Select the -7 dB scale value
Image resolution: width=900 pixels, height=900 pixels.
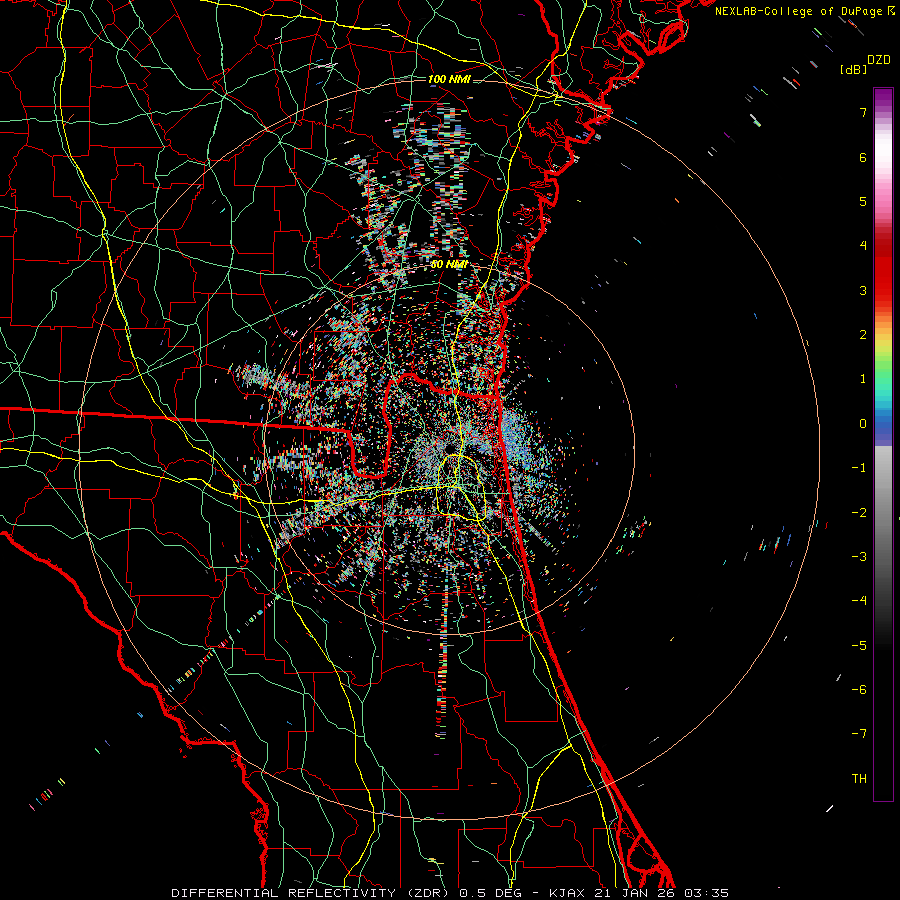(x=859, y=734)
